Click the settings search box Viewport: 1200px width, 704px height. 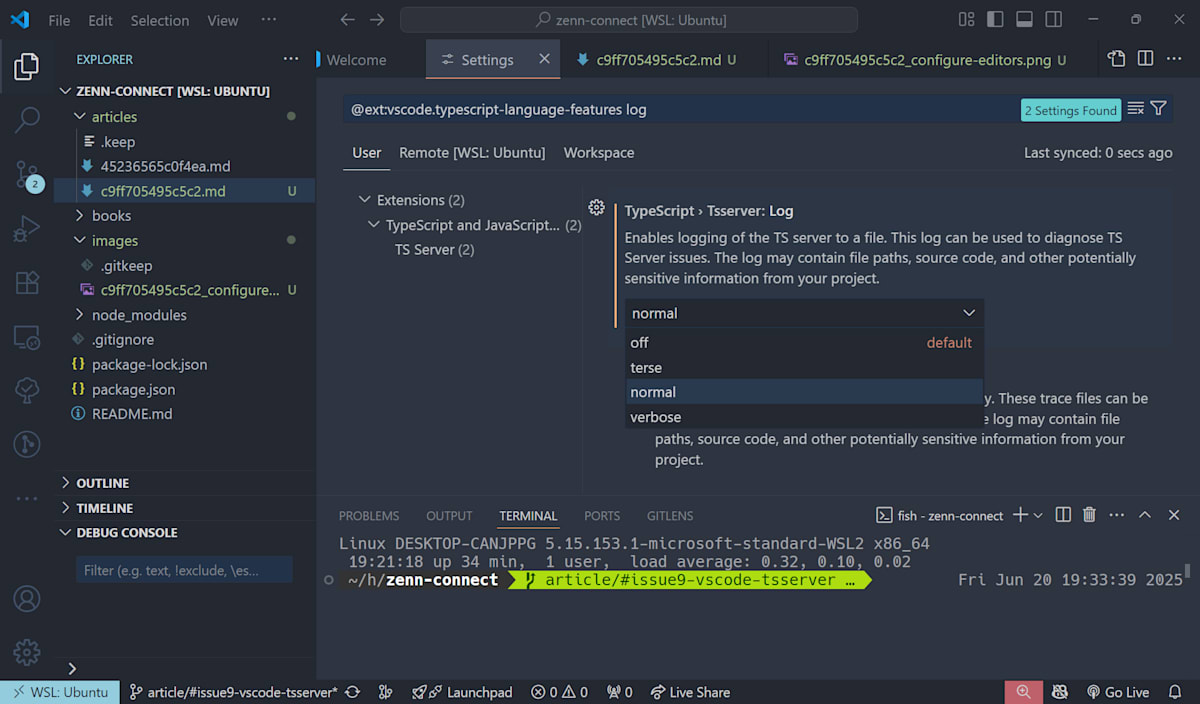tap(680, 110)
